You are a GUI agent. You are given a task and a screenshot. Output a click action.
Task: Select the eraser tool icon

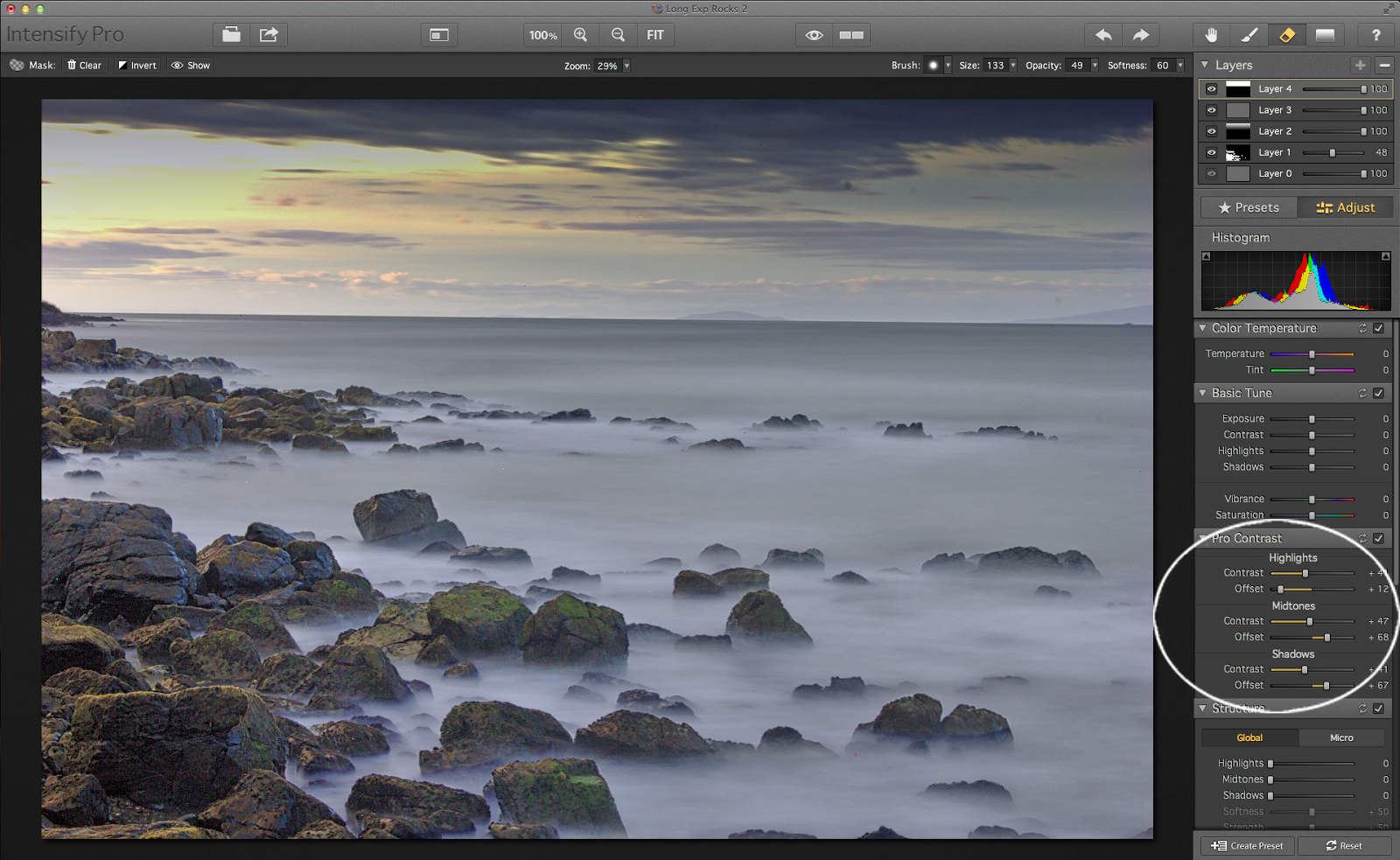click(x=1287, y=35)
